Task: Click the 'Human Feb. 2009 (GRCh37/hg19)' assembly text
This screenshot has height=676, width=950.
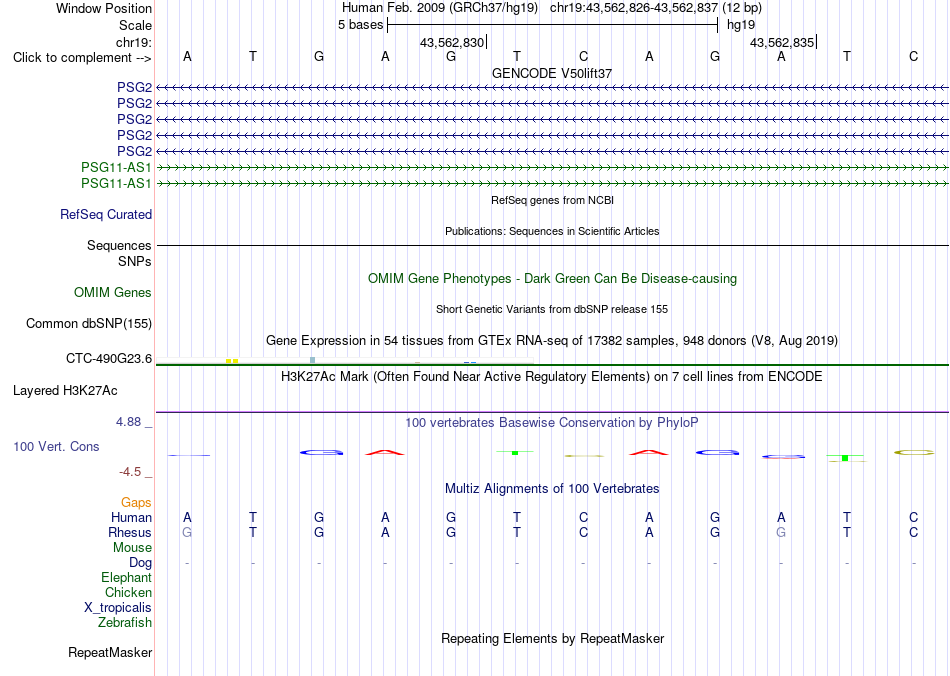Action: (440, 8)
